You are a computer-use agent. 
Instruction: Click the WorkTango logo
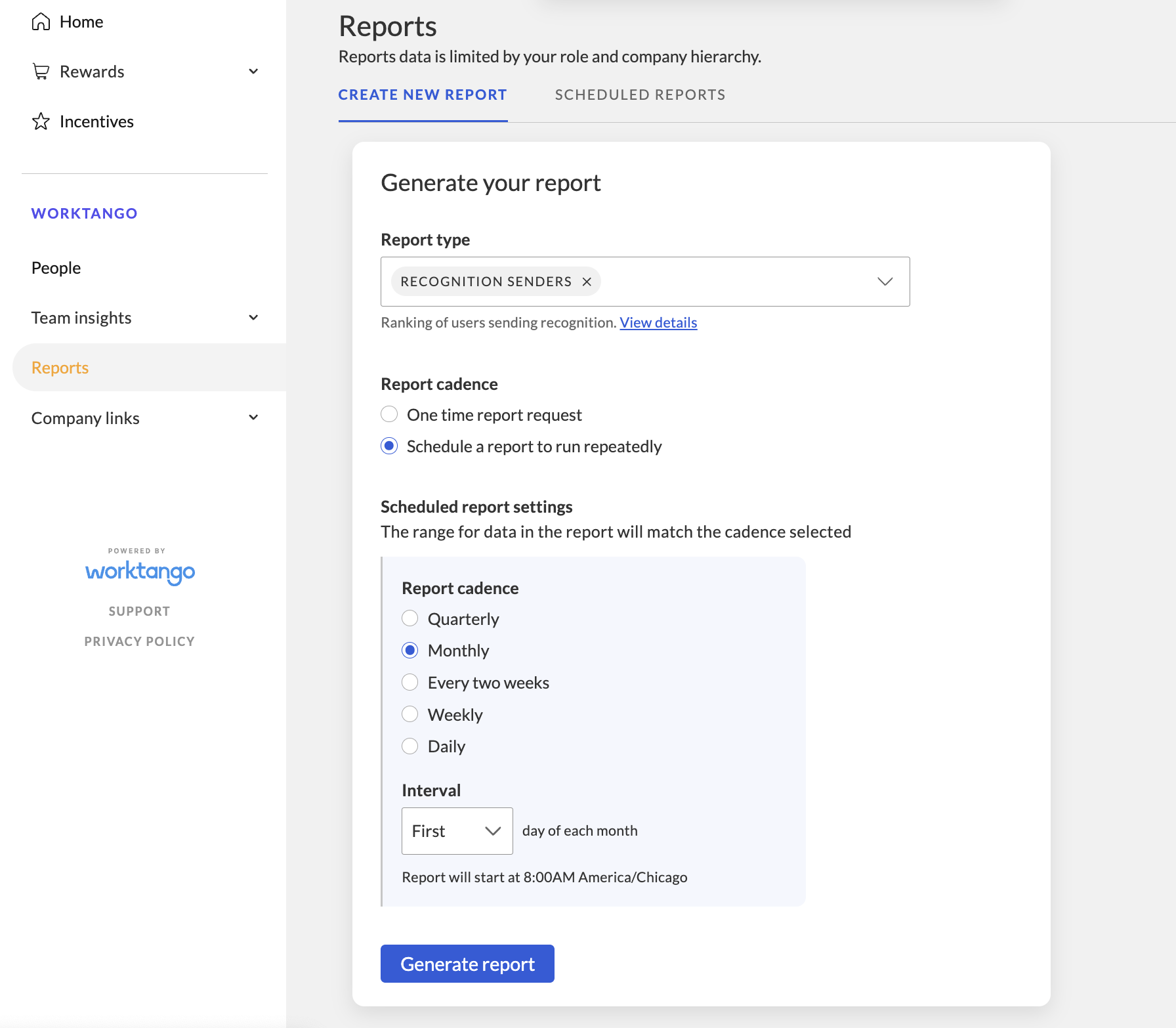[x=140, y=572]
